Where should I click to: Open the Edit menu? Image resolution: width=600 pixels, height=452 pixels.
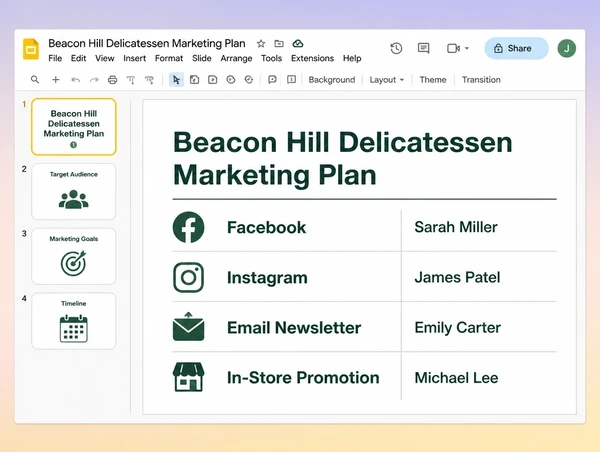coord(78,58)
